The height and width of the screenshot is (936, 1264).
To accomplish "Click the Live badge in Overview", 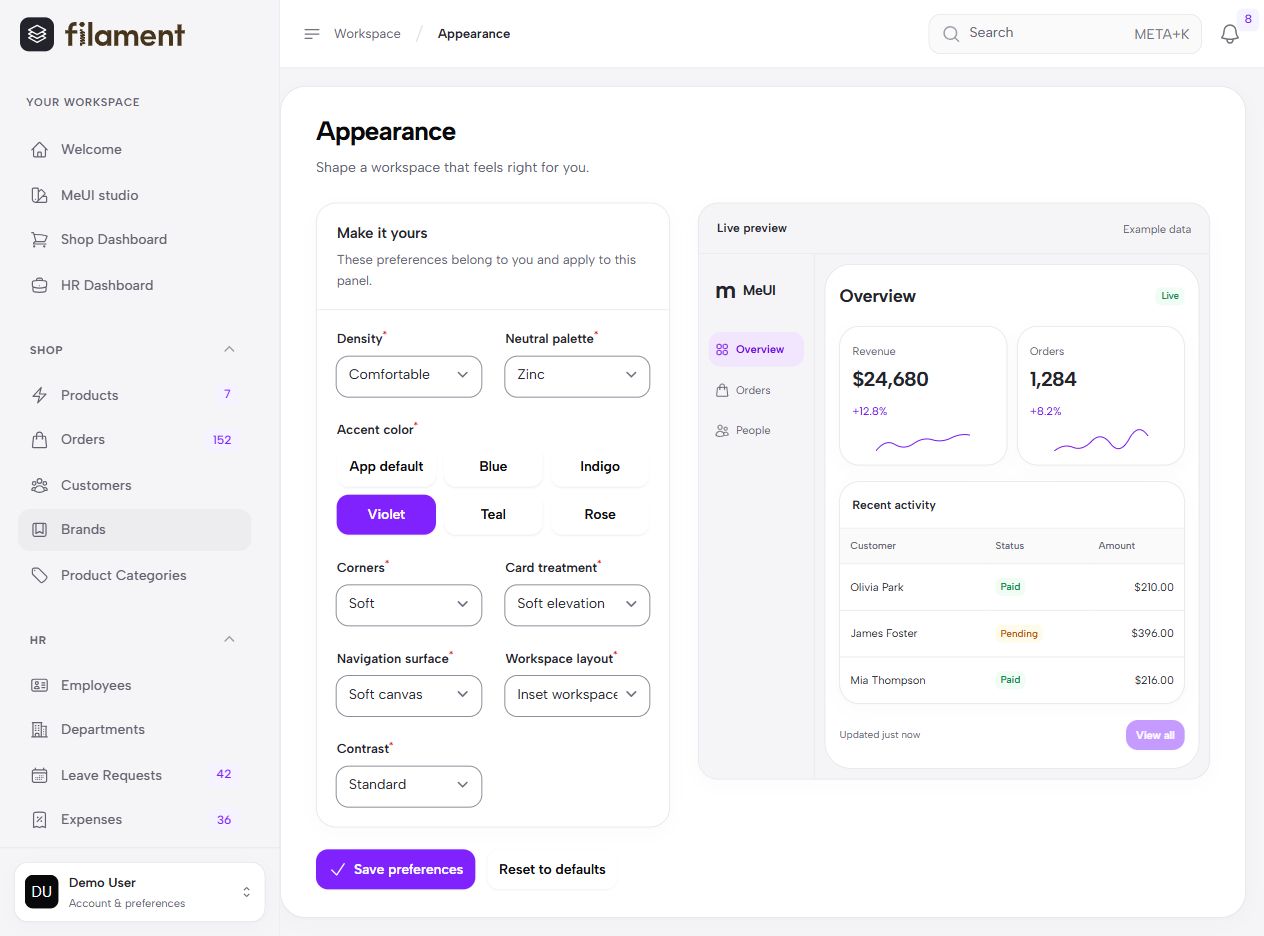I will (1170, 296).
